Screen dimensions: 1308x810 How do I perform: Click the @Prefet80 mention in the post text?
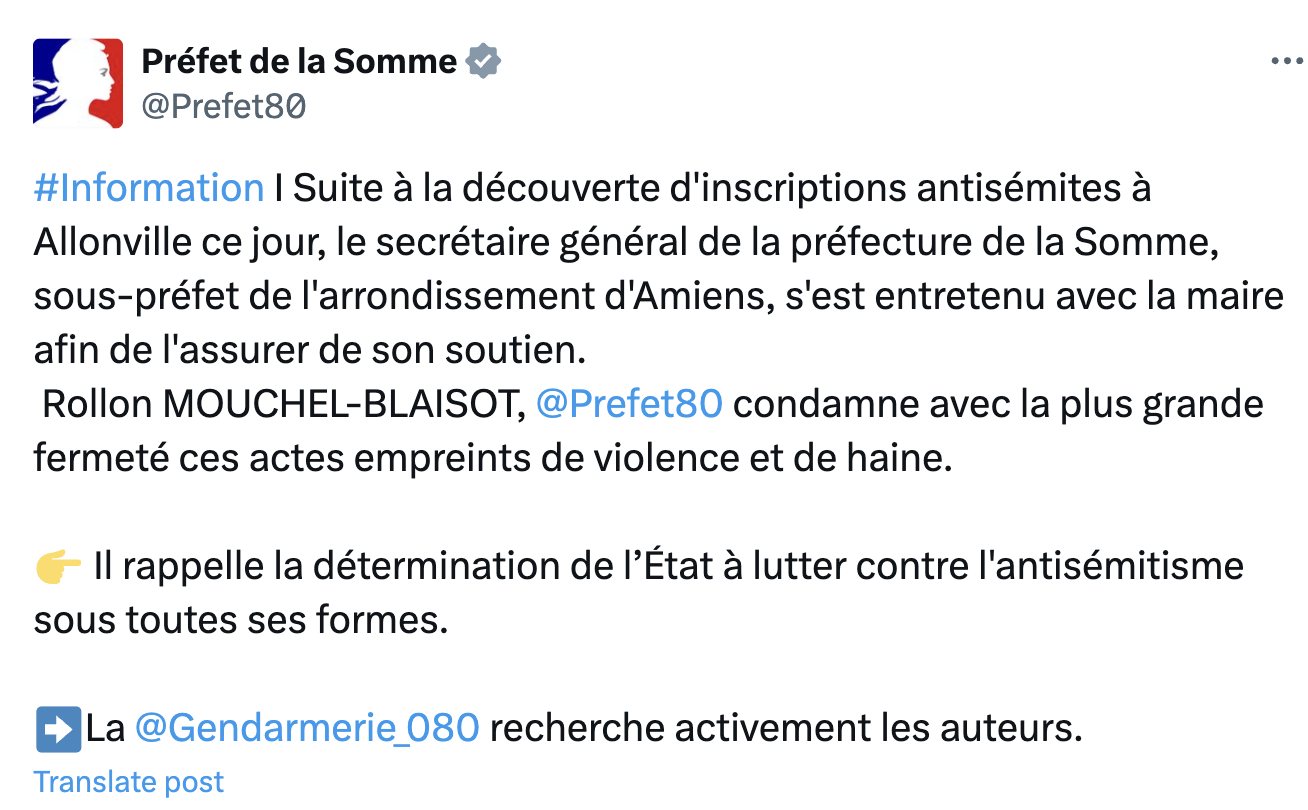point(629,404)
